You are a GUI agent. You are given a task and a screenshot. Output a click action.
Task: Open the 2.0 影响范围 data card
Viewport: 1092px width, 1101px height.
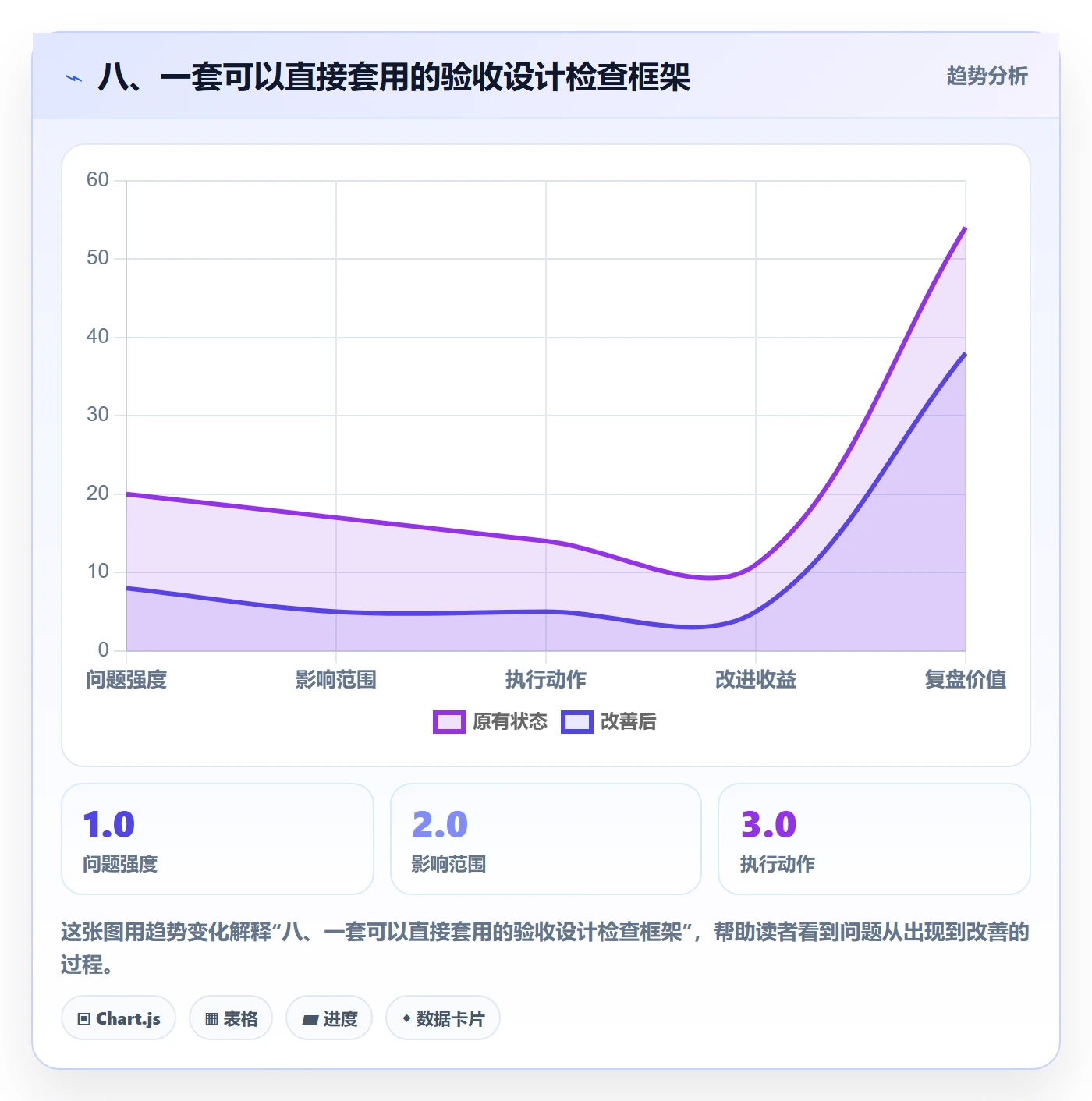(x=546, y=839)
